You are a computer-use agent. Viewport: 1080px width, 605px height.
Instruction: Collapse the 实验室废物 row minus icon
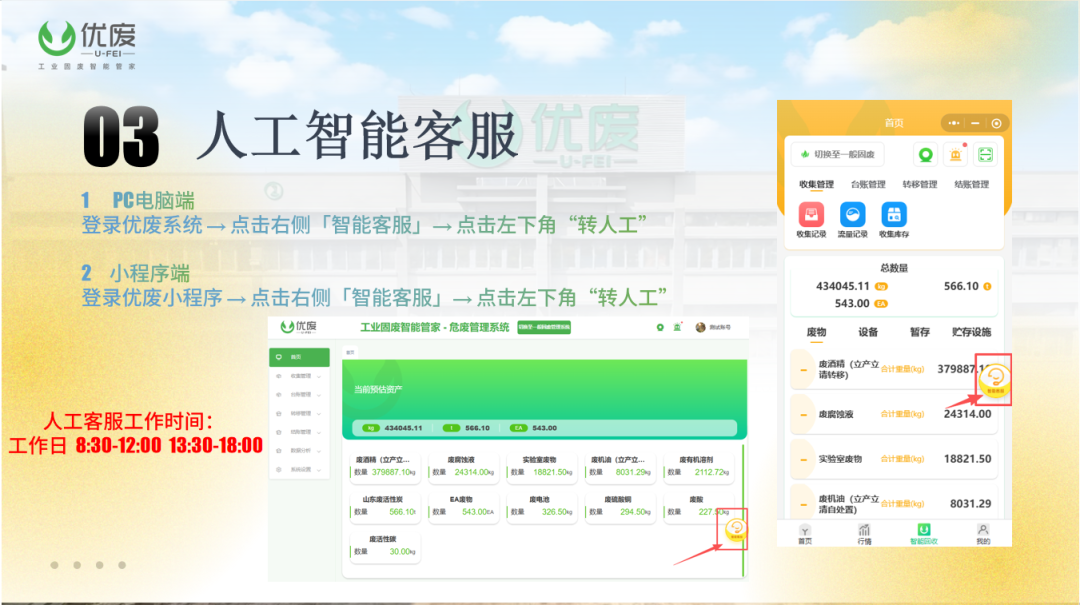[803, 460]
